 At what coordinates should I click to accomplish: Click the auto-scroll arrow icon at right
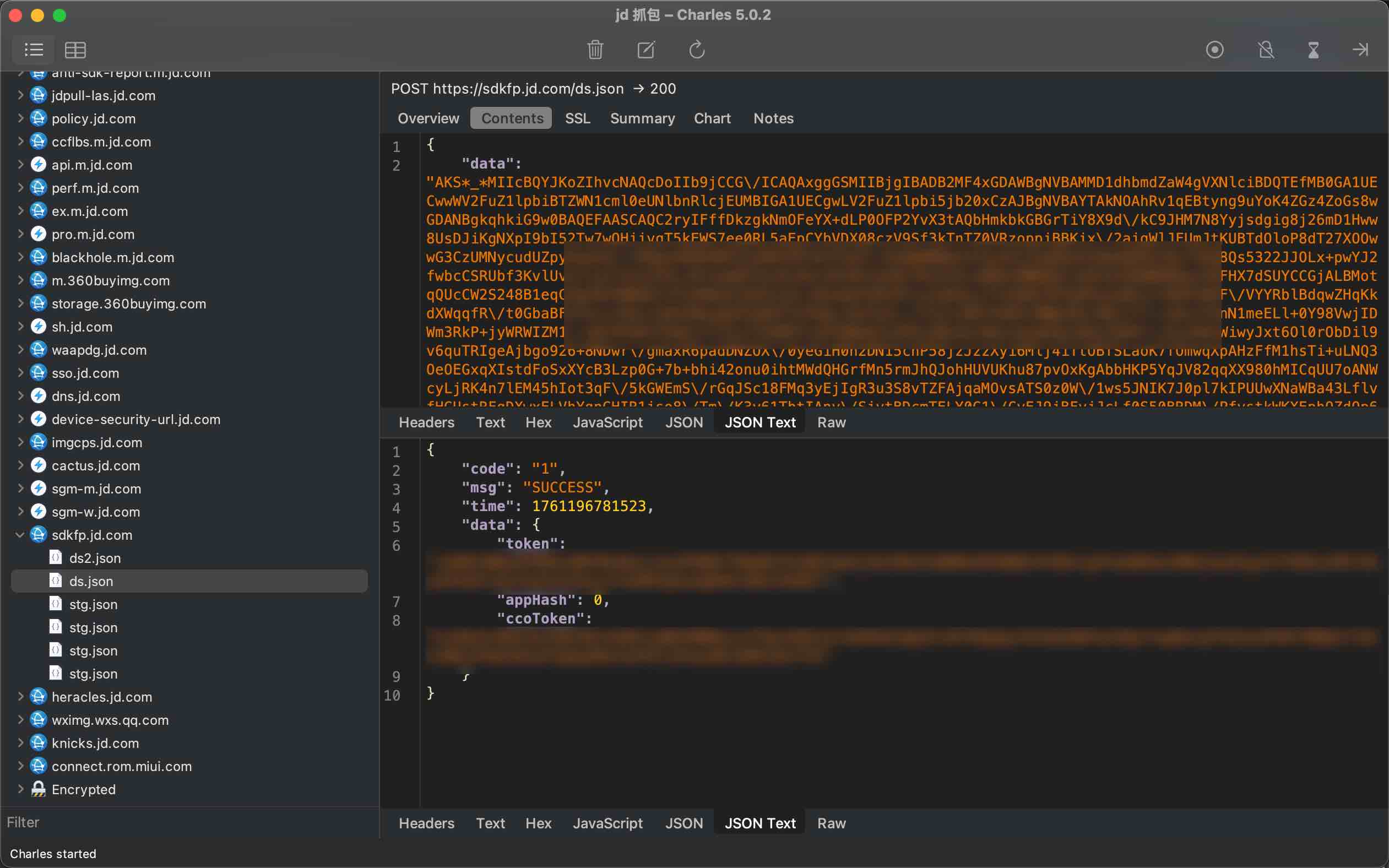[x=1360, y=50]
